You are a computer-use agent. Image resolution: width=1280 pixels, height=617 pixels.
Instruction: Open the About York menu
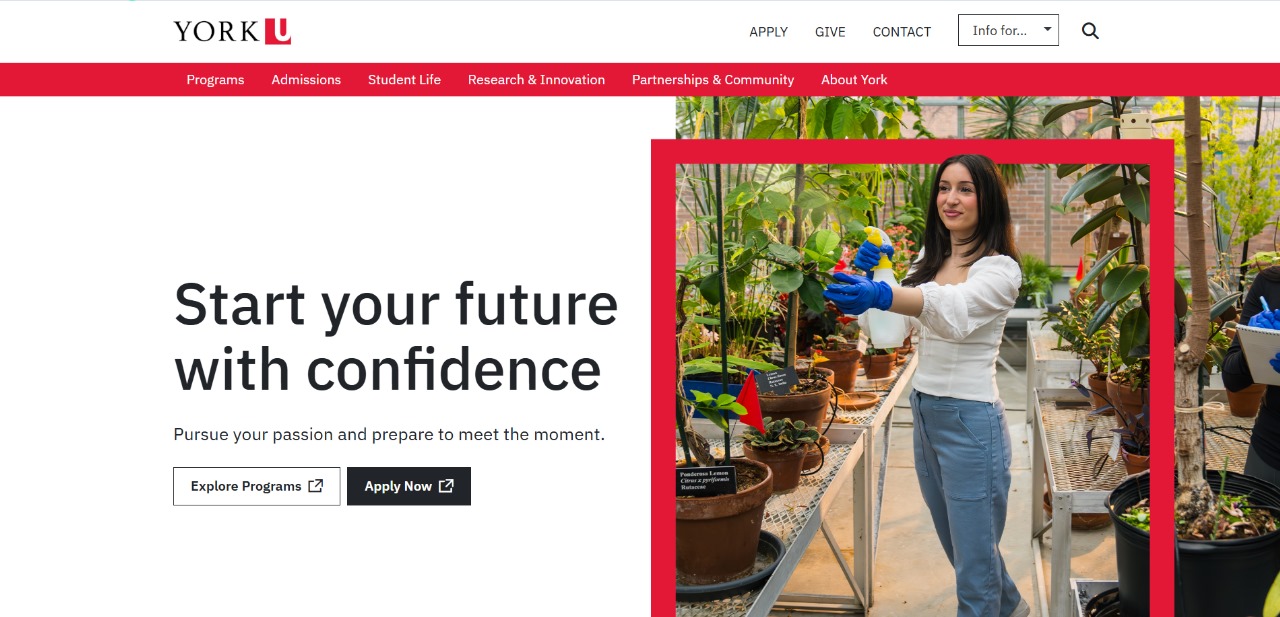854,80
